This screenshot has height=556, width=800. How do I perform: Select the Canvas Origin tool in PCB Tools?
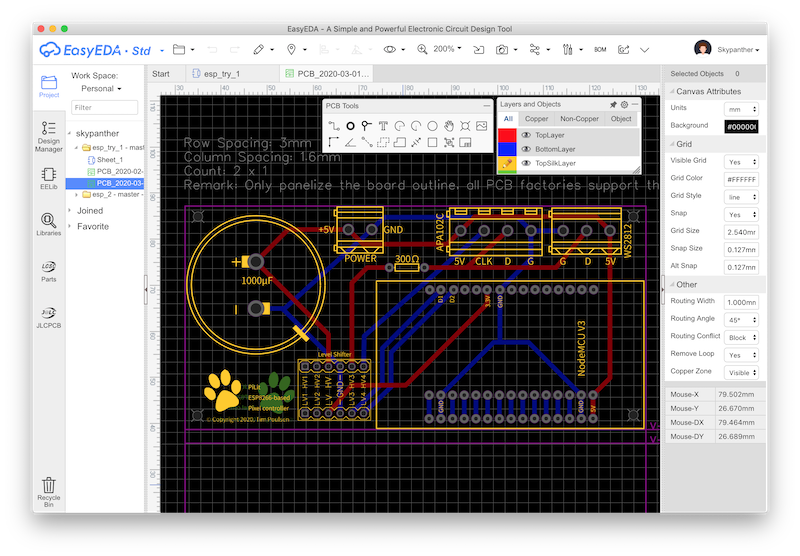pos(334,142)
